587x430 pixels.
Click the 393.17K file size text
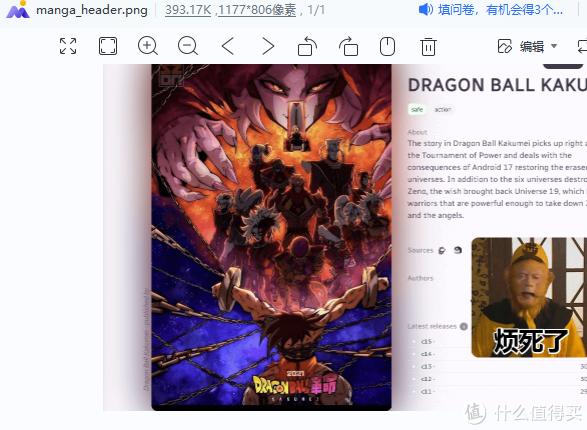click(188, 10)
